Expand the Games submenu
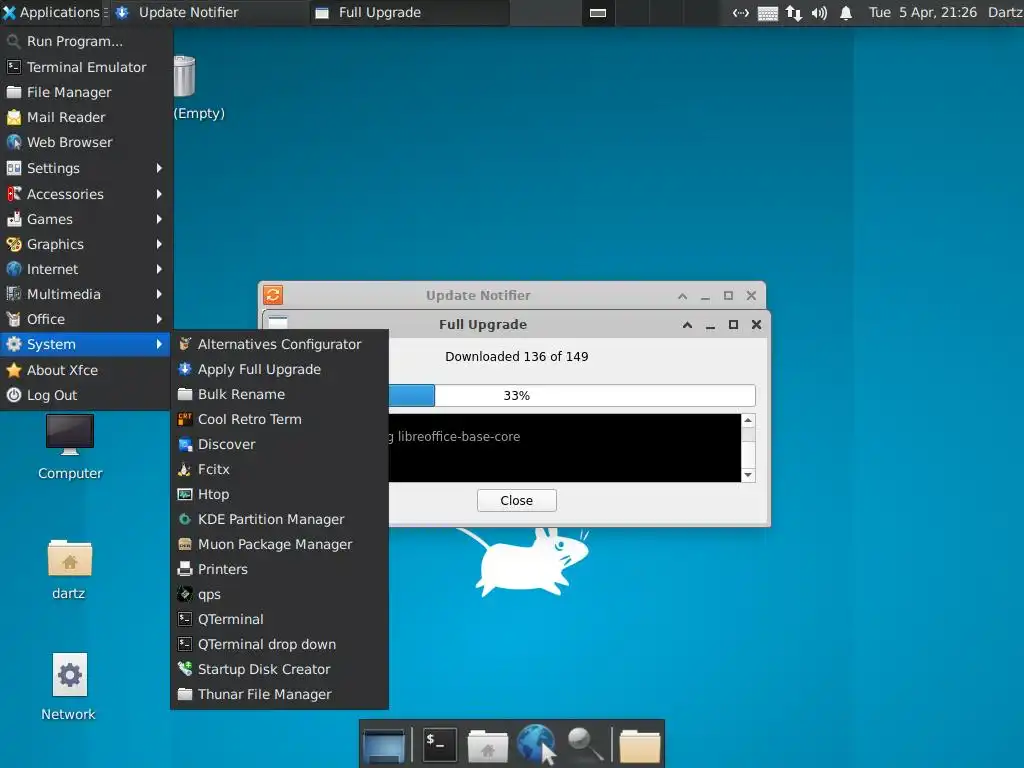Viewport: 1024px width, 768px height. click(x=85, y=219)
